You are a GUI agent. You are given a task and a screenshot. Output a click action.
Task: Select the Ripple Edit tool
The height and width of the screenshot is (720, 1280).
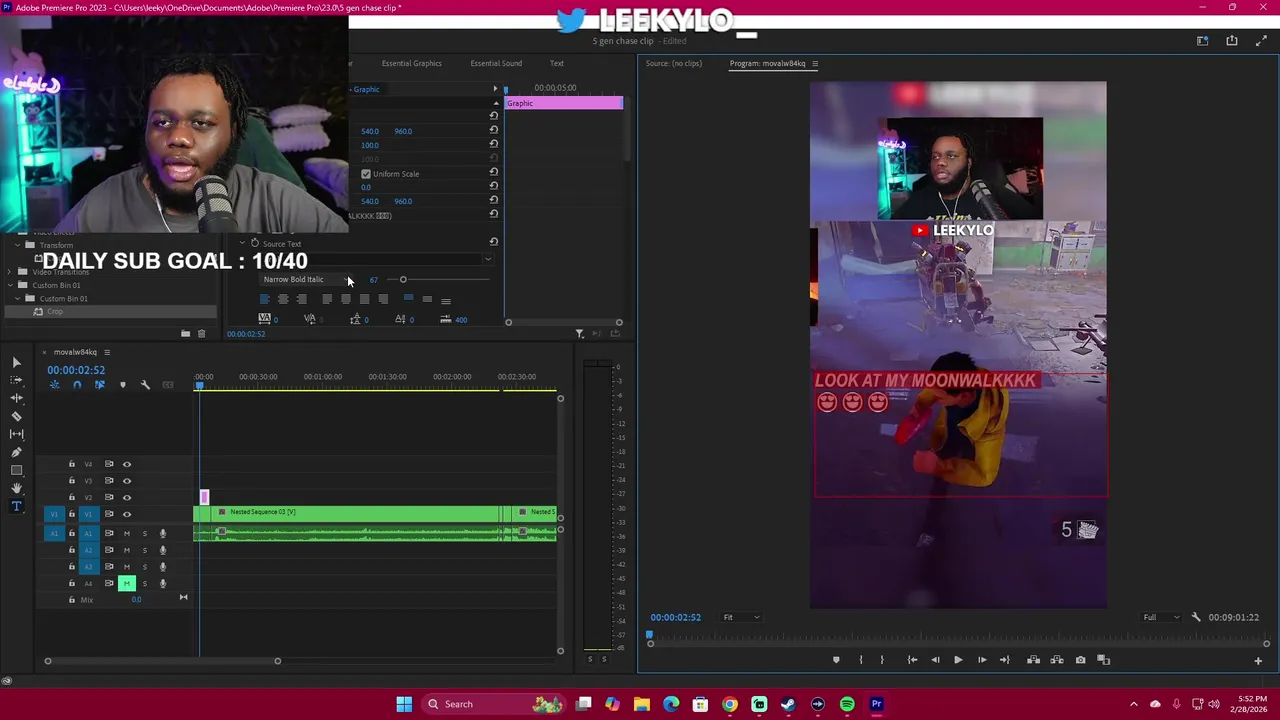(x=16, y=398)
